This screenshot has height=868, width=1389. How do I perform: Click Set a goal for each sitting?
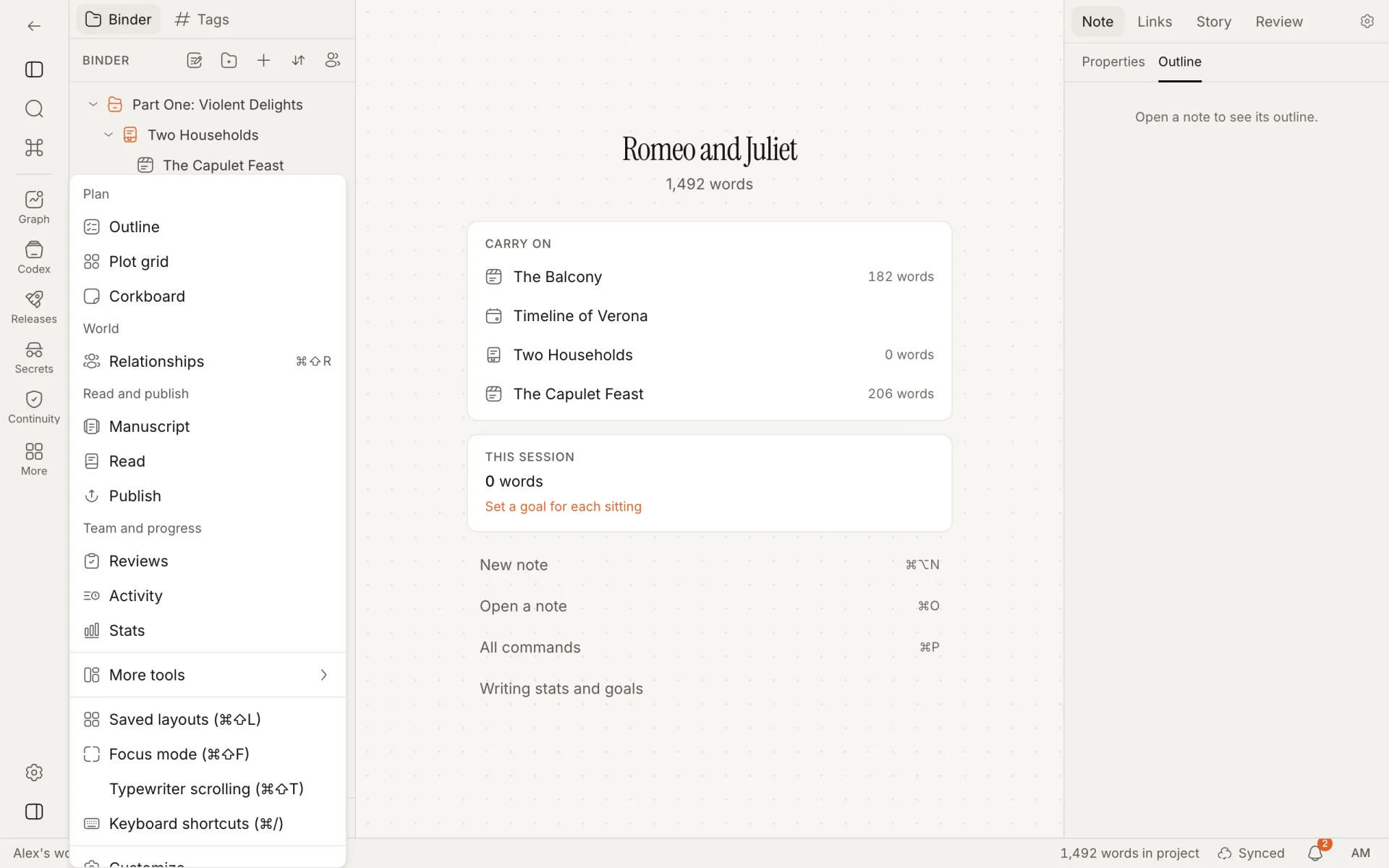click(563, 507)
